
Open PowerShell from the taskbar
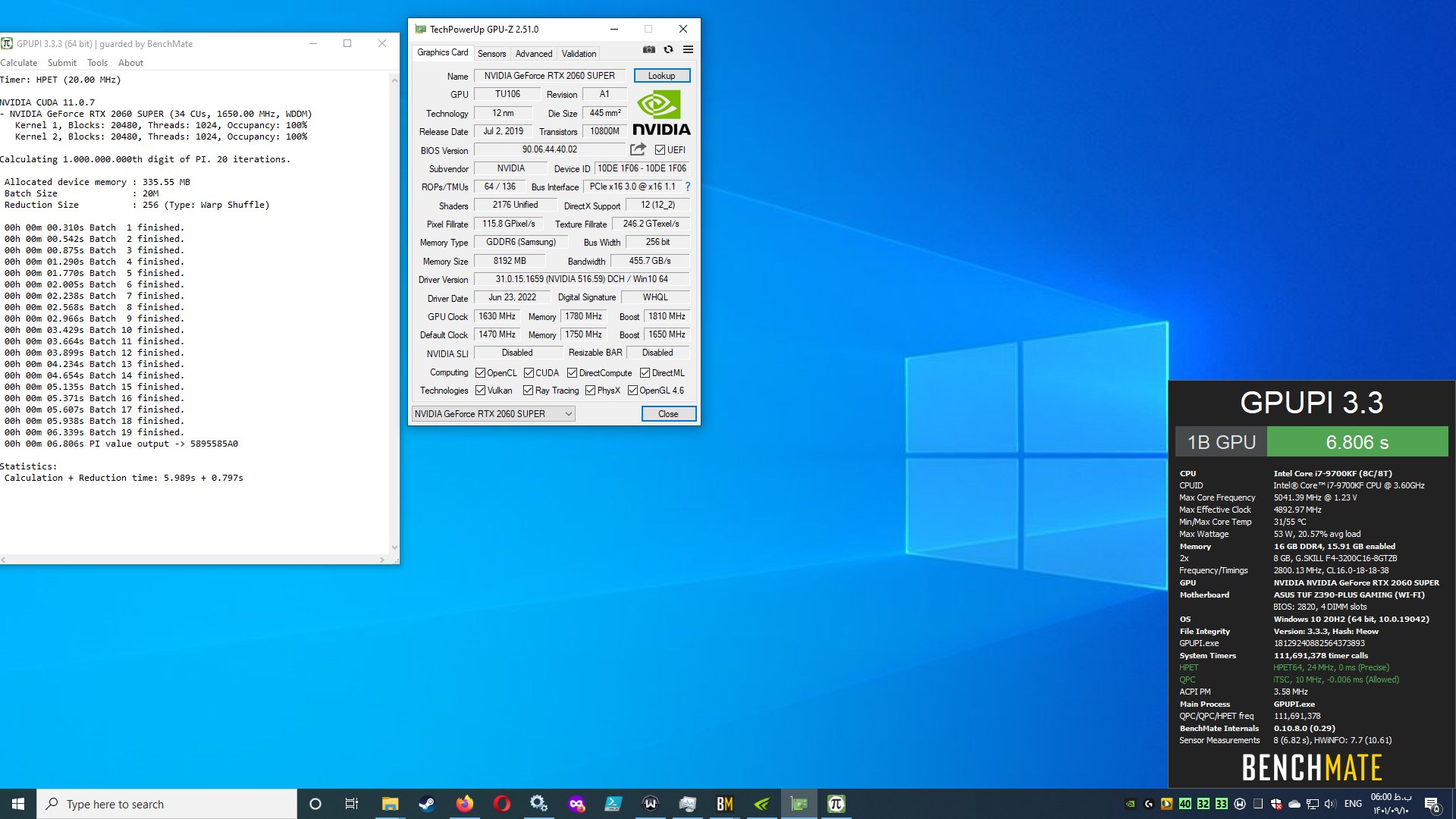(613, 804)
